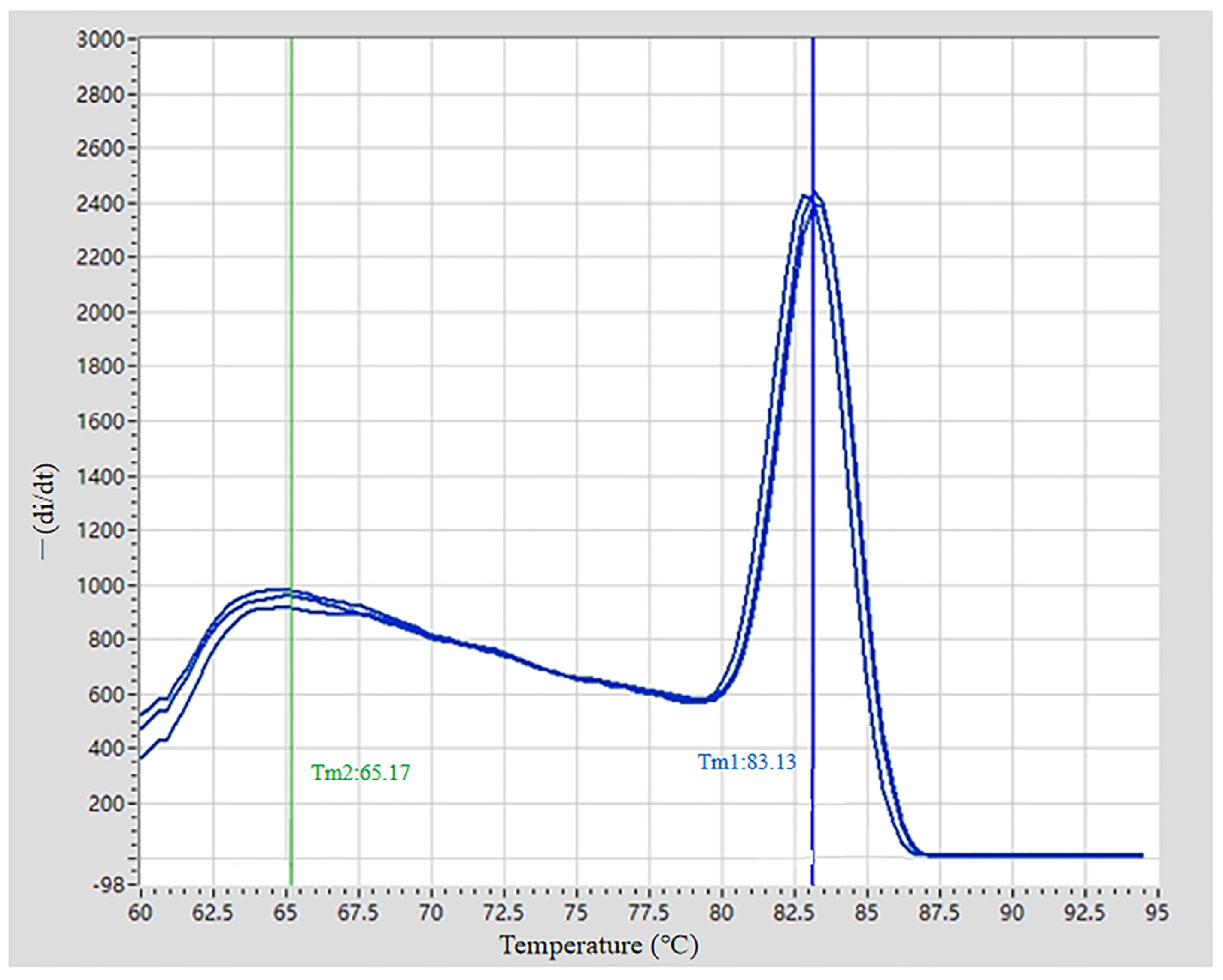Click the 3000 y-axis tick label

pyautogui.click(x=100, y=40)
